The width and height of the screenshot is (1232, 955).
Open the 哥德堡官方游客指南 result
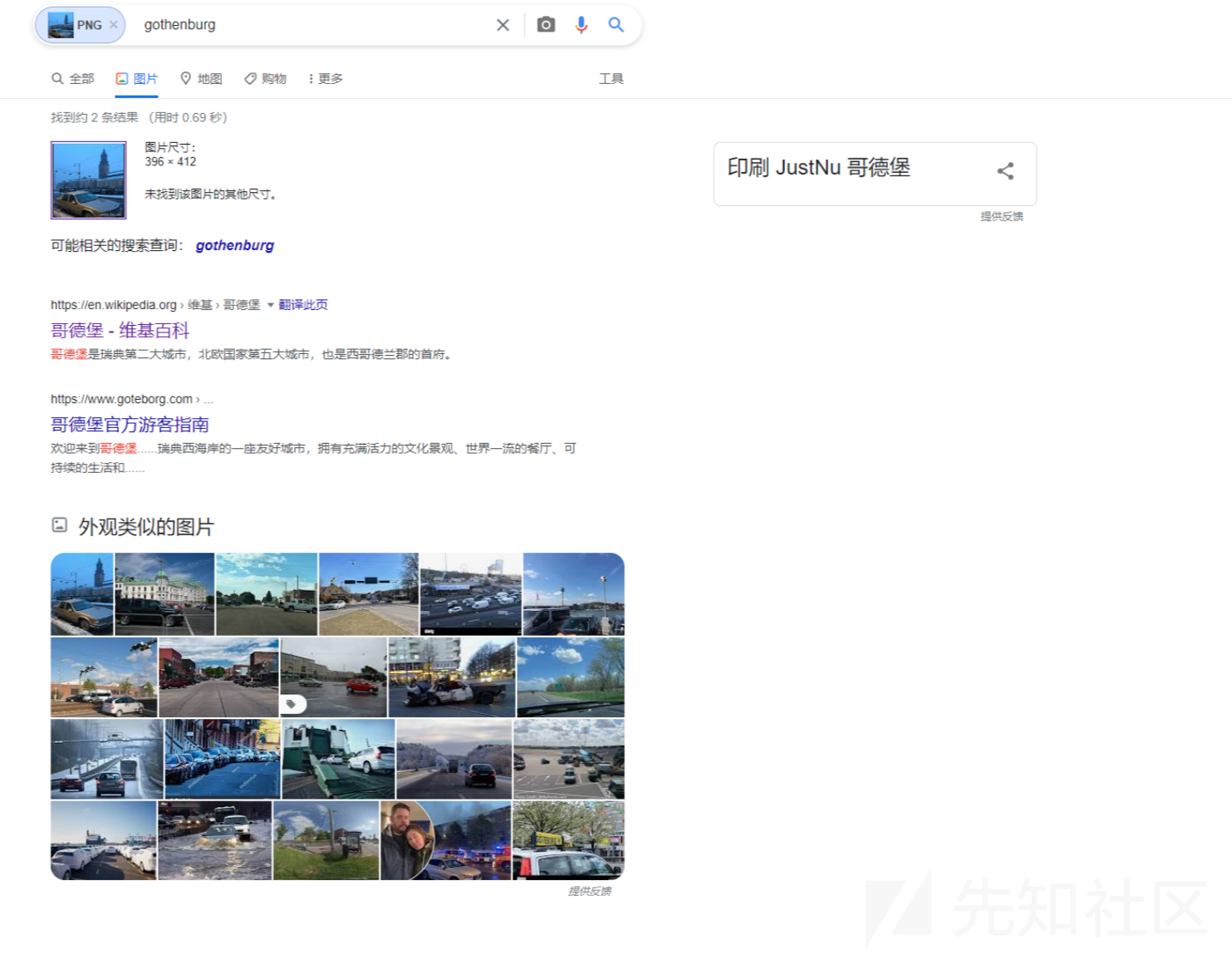tap(130, 425)
